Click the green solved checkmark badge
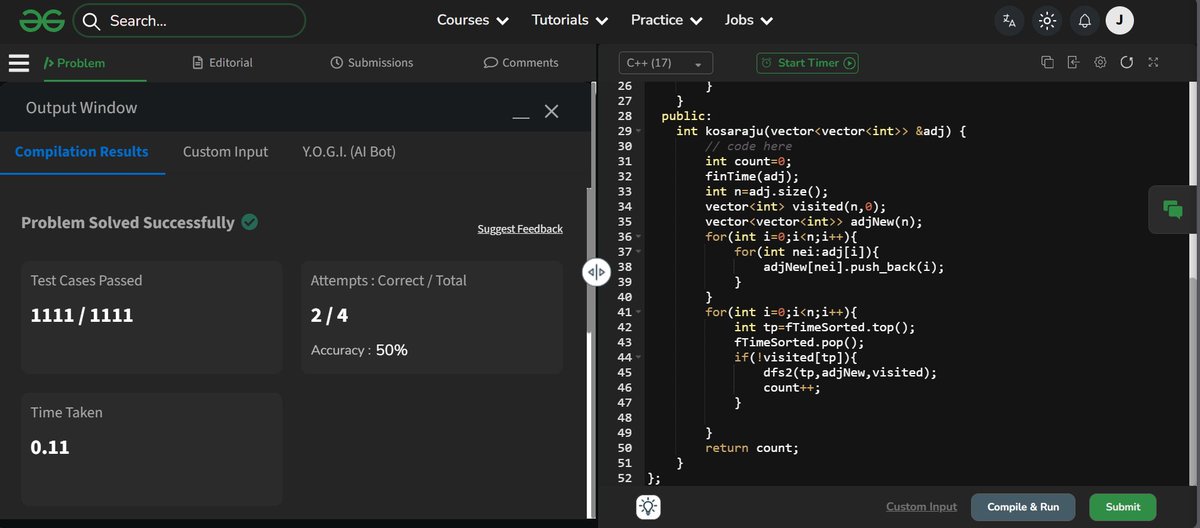This screenshot has width=1200, height=528. pos(250,222)
